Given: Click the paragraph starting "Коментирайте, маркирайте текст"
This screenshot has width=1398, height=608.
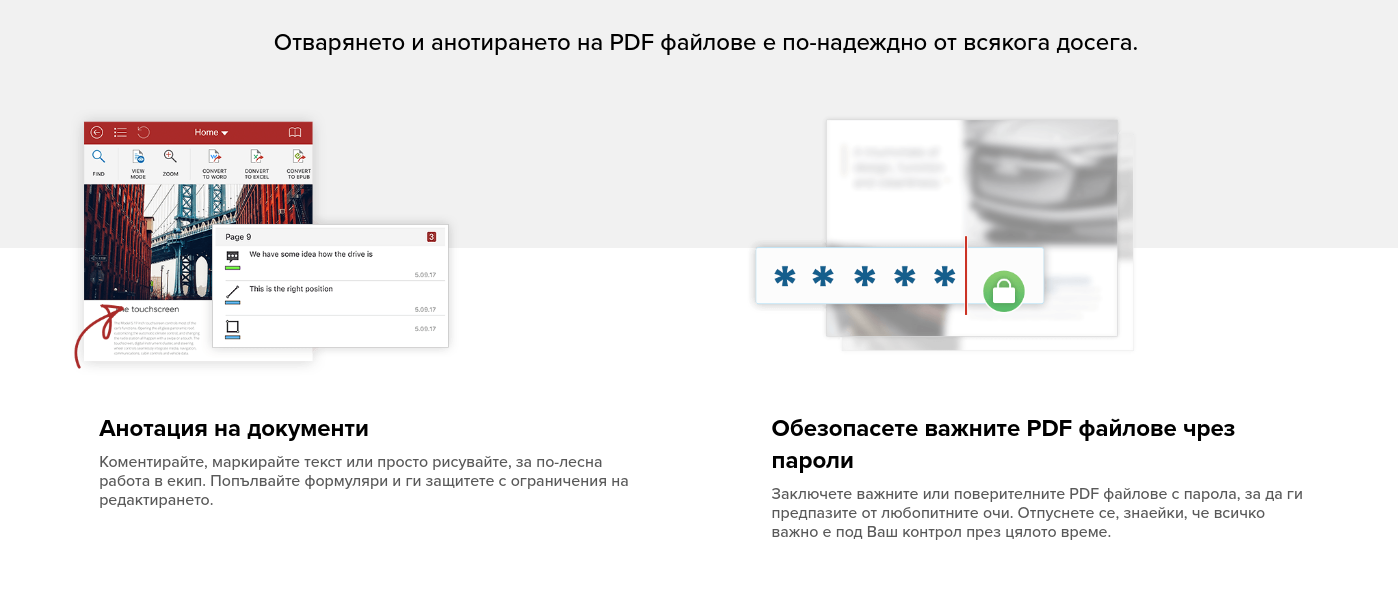Looking at the screenshot, I should click(x=364, y=481).
